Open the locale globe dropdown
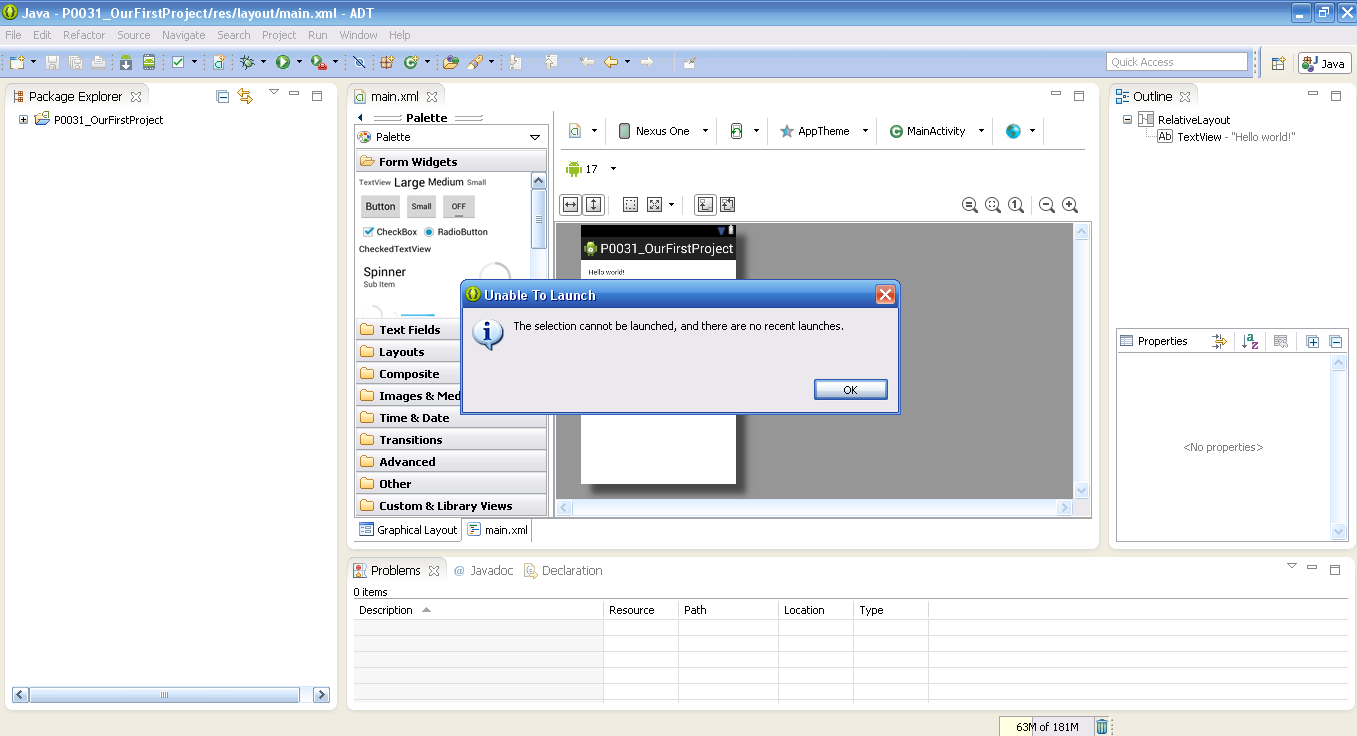 (x=1032, y=131)
